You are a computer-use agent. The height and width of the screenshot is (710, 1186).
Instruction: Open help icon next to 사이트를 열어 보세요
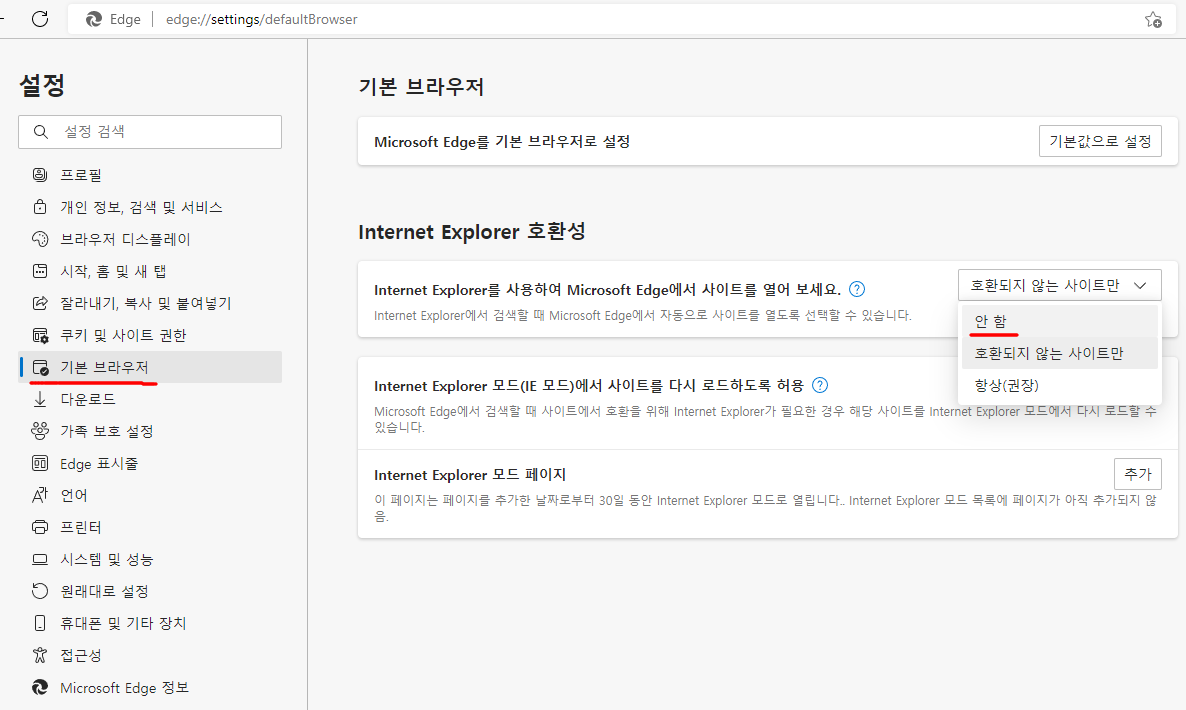point(856,289)
